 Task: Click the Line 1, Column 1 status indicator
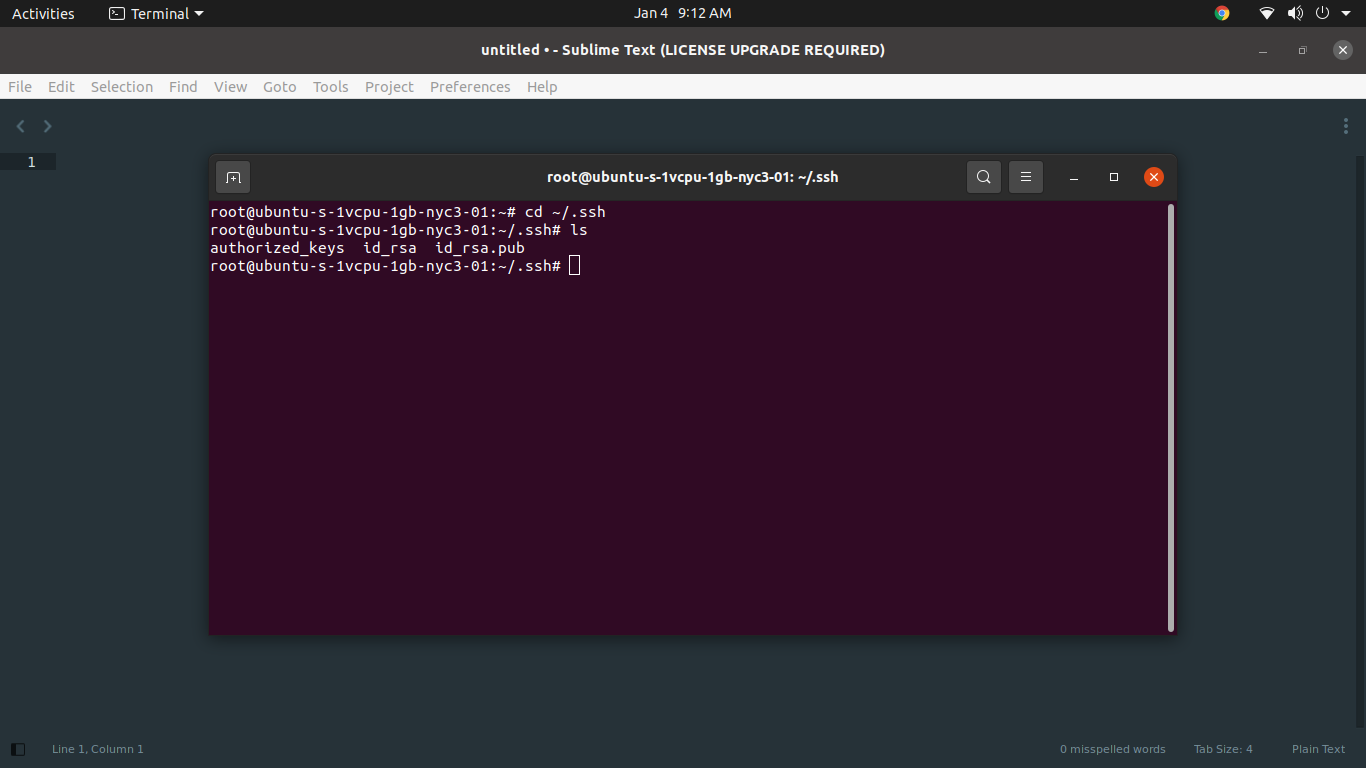97,748
